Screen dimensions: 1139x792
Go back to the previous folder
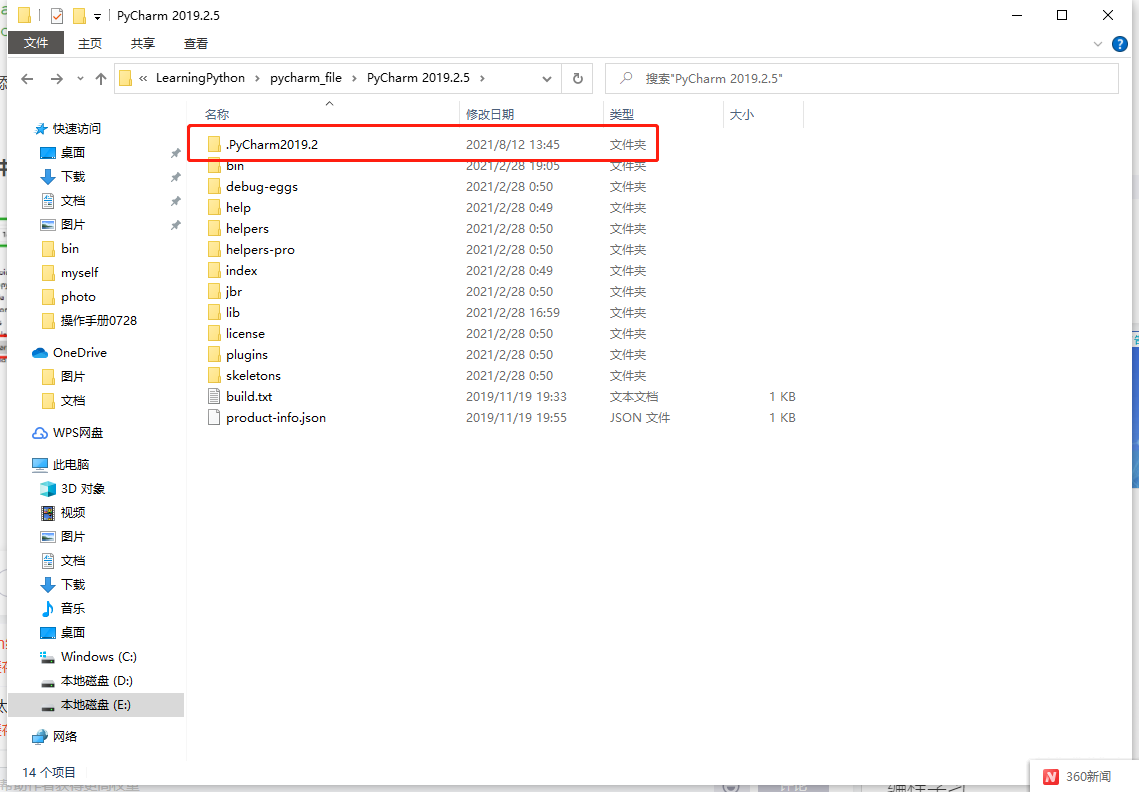[28, 78]
